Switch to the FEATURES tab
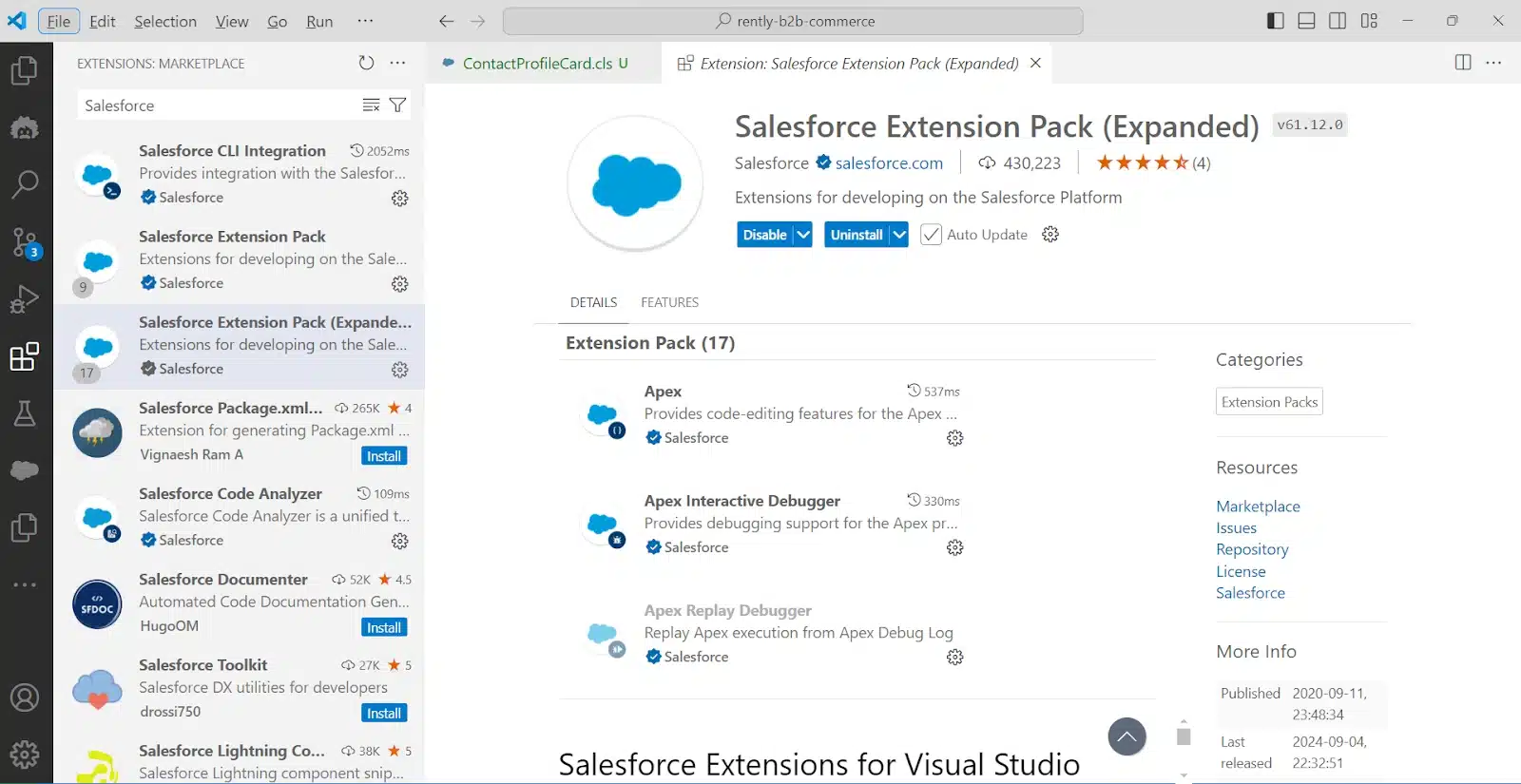Image resolution: width=1521 pixels, height=784 pixels. 669,302
